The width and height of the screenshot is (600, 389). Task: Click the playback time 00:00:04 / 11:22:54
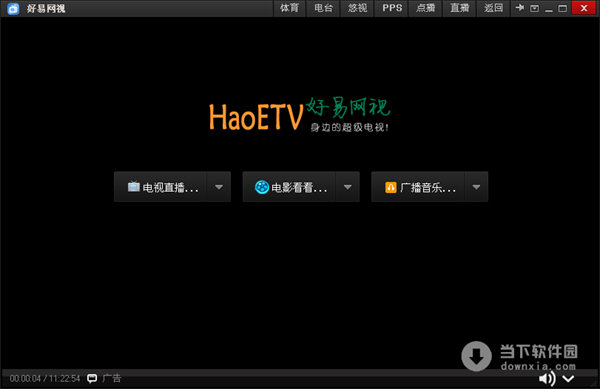tap(45, 379)
